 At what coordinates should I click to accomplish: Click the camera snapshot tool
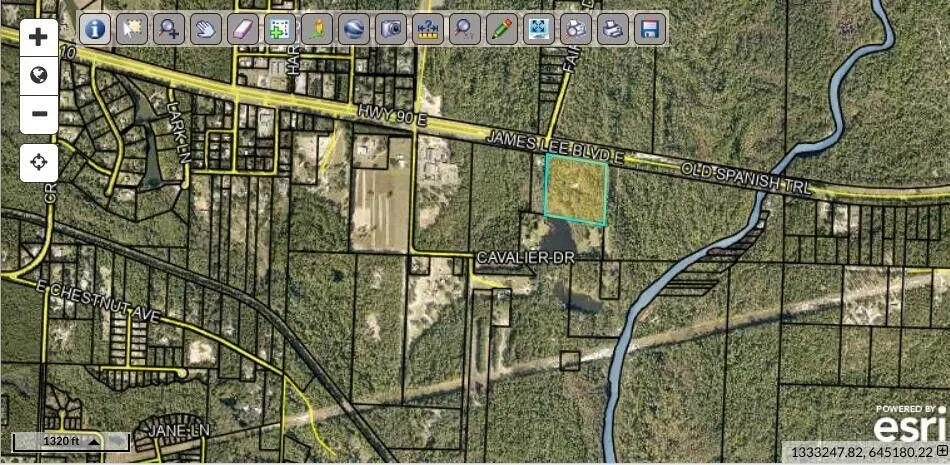pyautogui.click(x=391, y=29)
